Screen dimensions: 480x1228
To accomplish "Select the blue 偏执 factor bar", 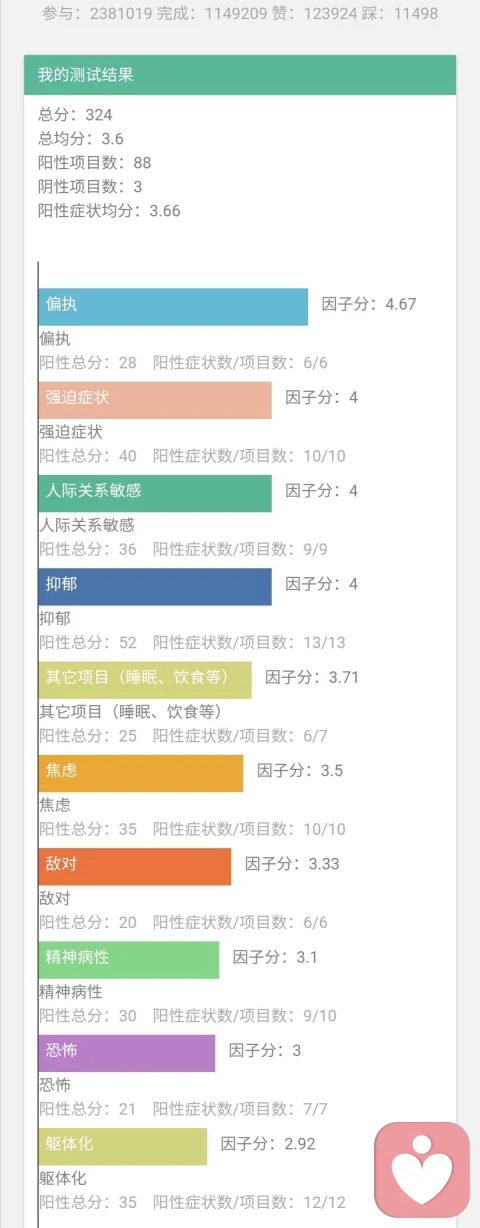I will (173, 307).
